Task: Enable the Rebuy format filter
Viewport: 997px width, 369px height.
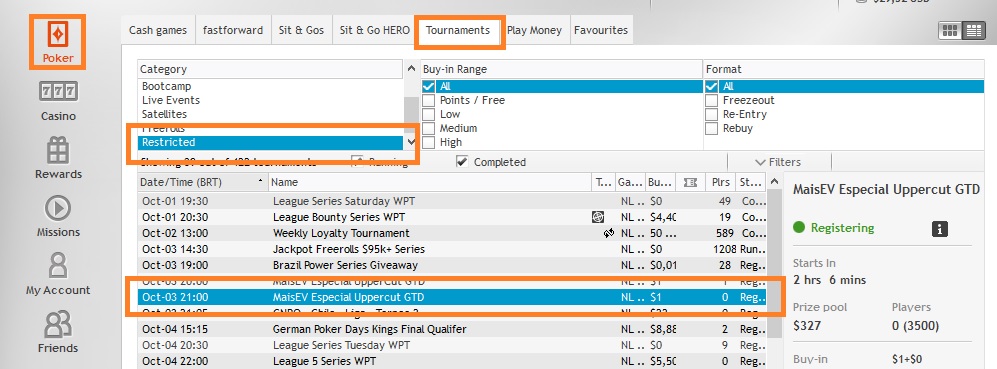Action: 712,129
